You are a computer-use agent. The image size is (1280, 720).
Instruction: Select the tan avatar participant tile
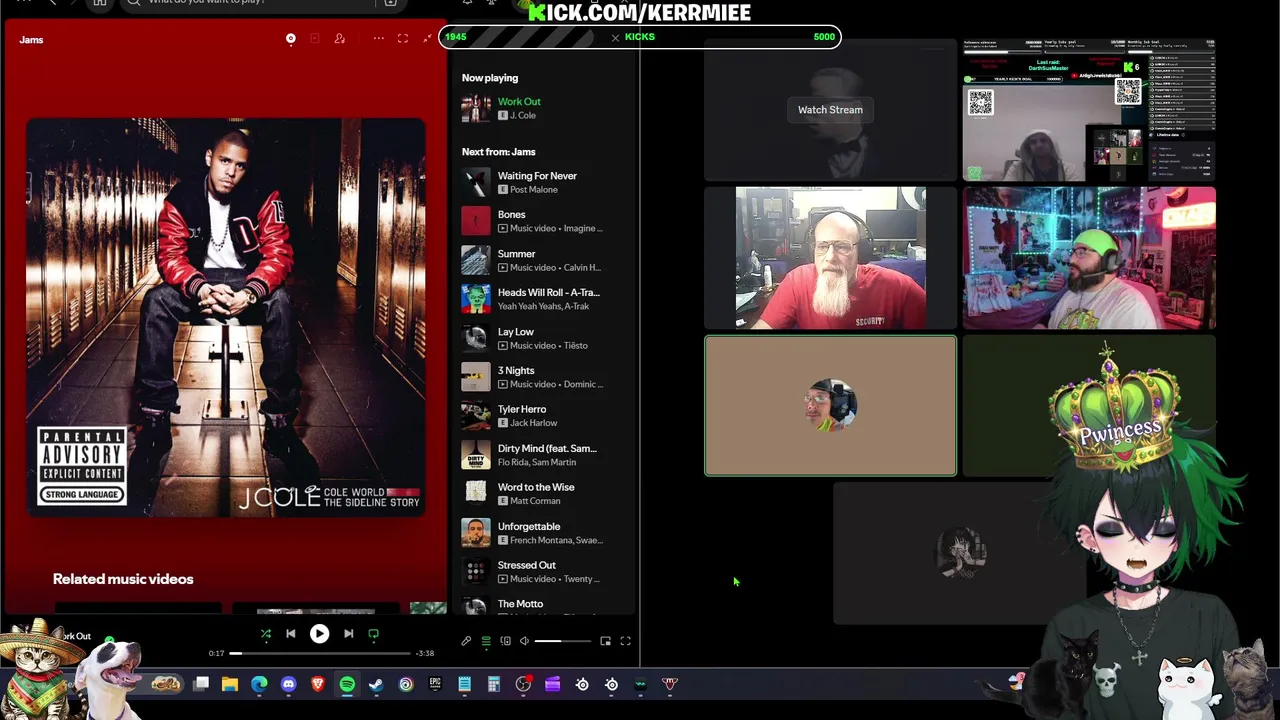coord(830,405)
